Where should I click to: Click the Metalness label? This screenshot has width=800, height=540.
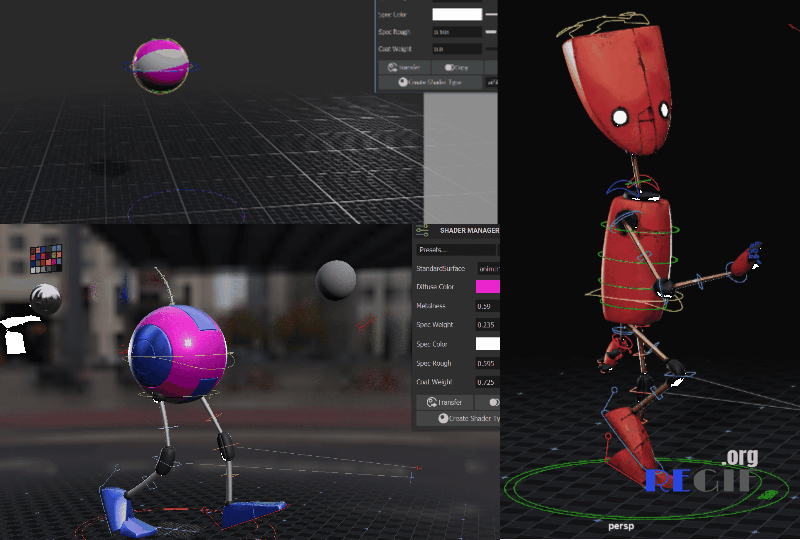[x=431, y=306]
